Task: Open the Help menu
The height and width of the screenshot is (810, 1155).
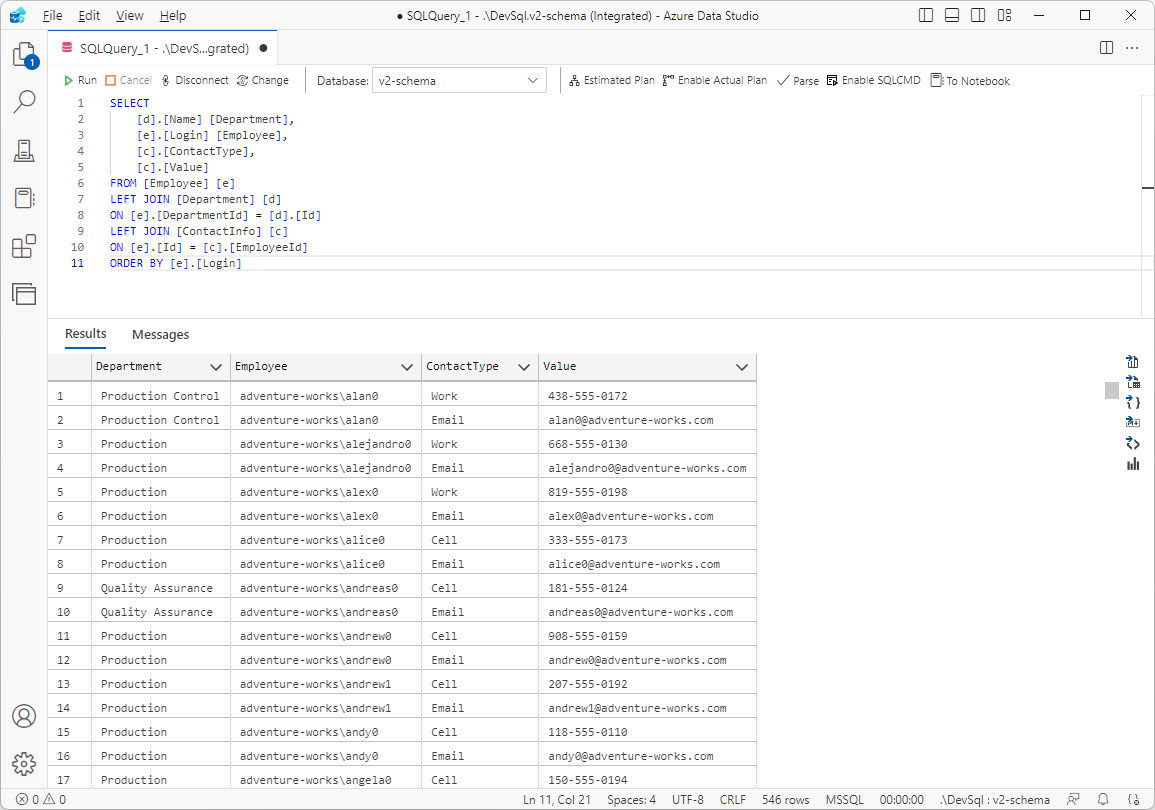Action: (x=173, y=15)
